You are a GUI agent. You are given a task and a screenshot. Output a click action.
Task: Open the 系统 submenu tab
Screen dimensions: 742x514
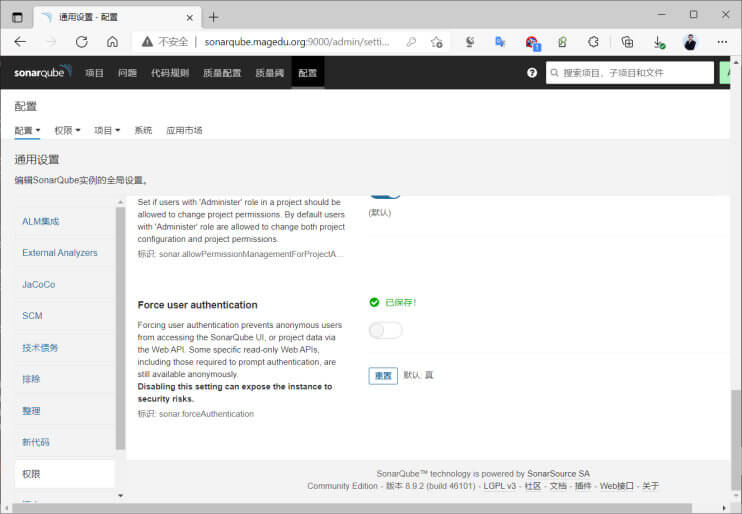point(143,130)
